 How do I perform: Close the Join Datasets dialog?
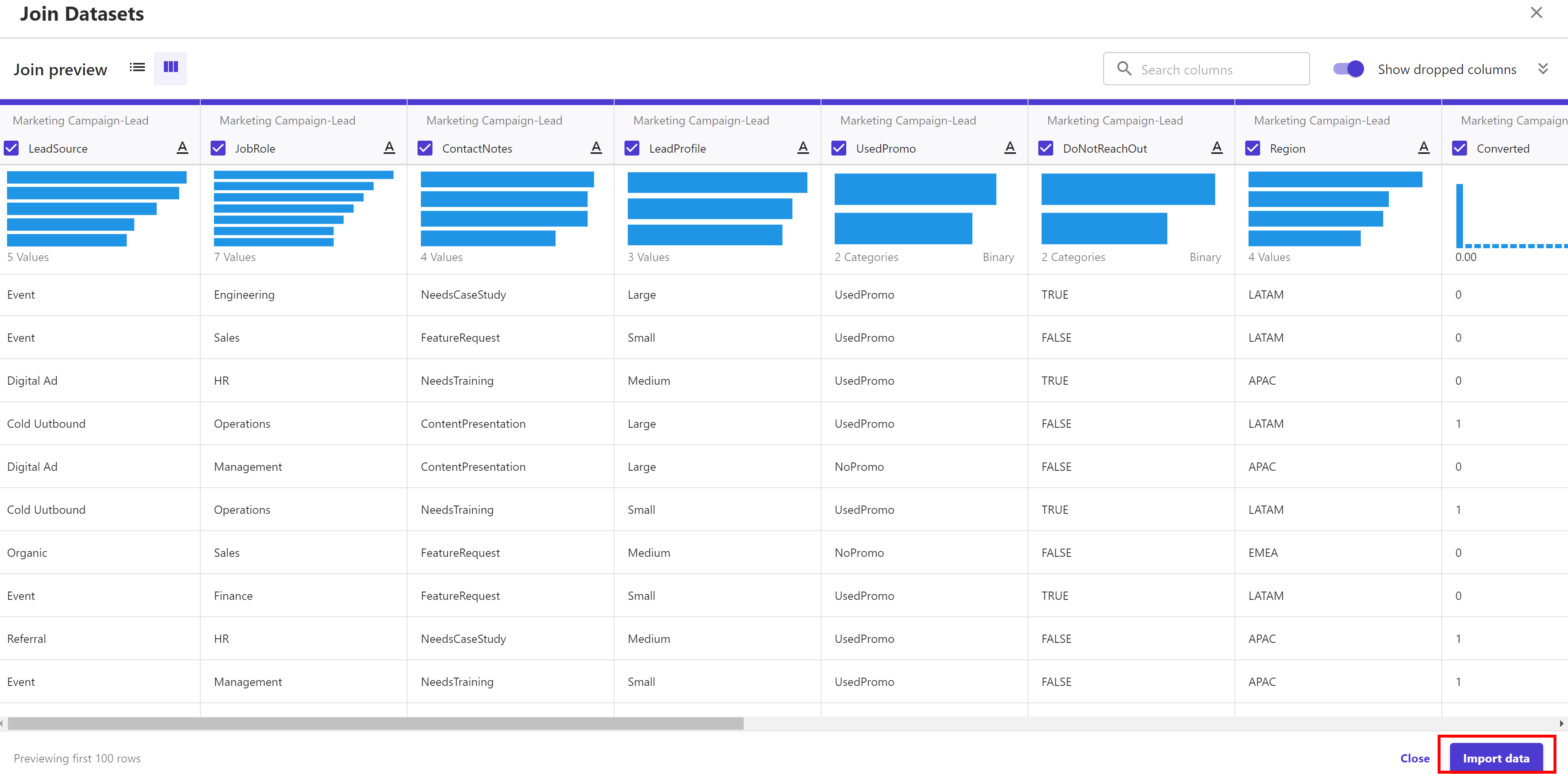click(x=1536, y=13)
